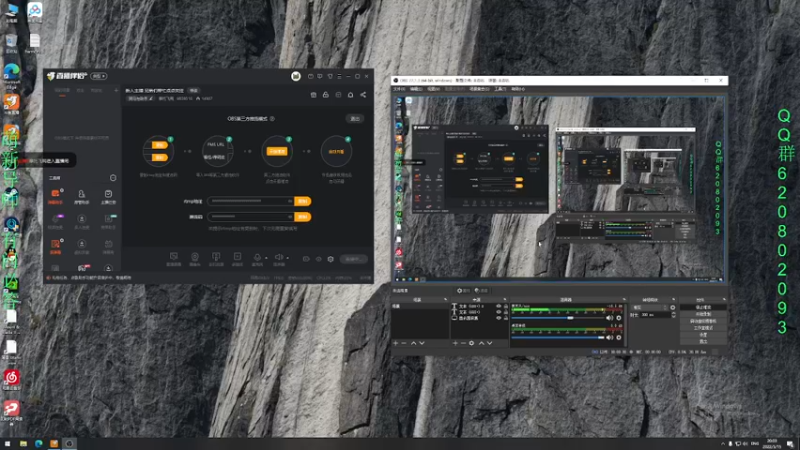Move the scene up with the up arrow

click(x=413, y=343)
